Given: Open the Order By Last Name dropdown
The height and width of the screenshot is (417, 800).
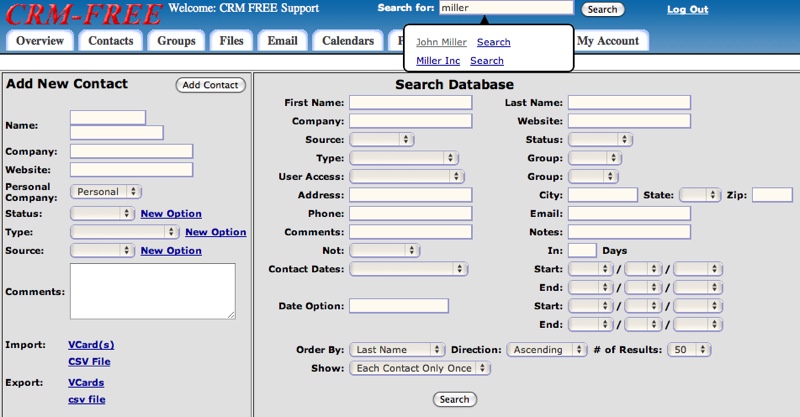Looking at the screenshot, I should tap(397, 350).
